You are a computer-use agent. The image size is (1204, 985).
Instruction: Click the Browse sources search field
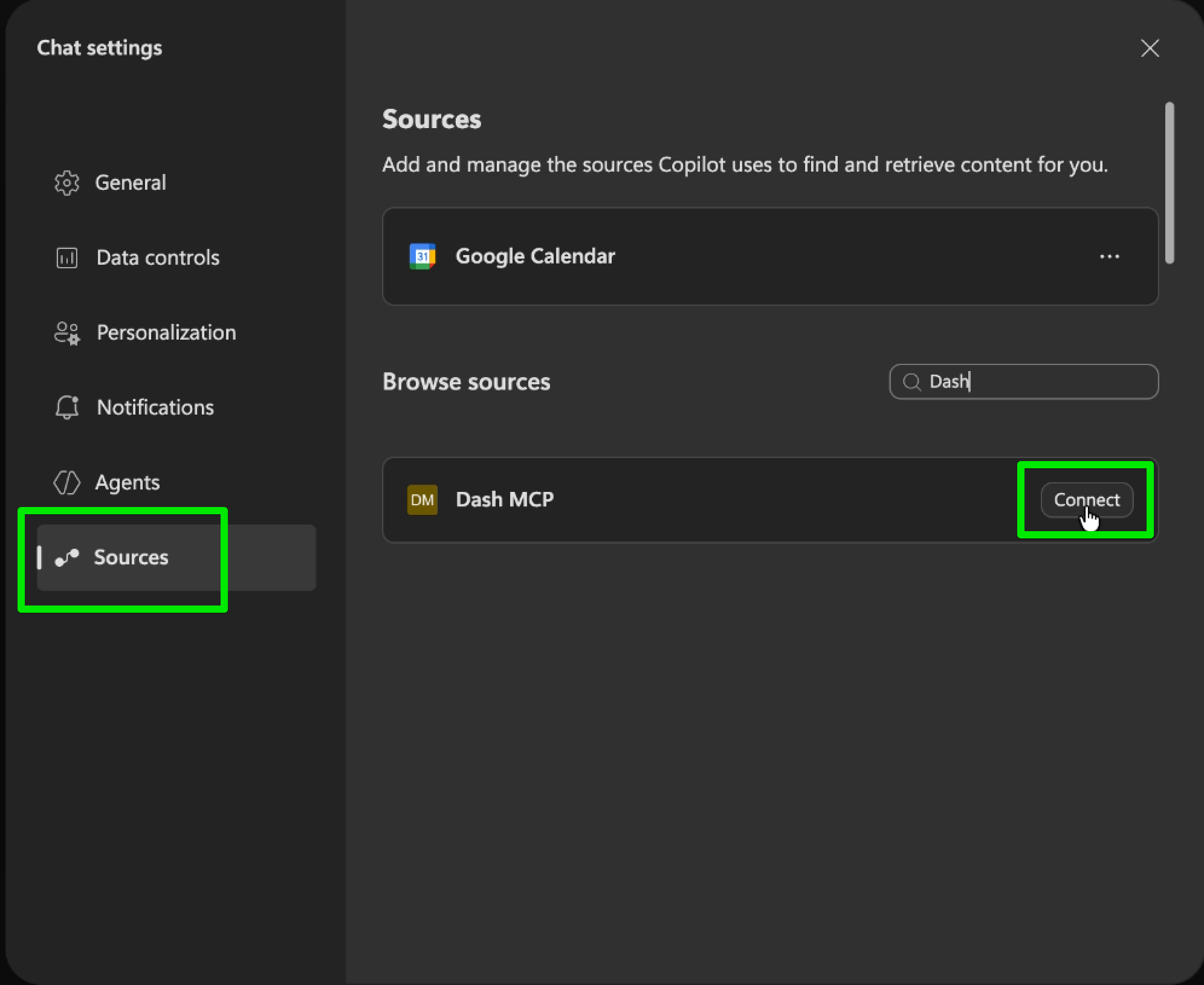pos(1024,381)
